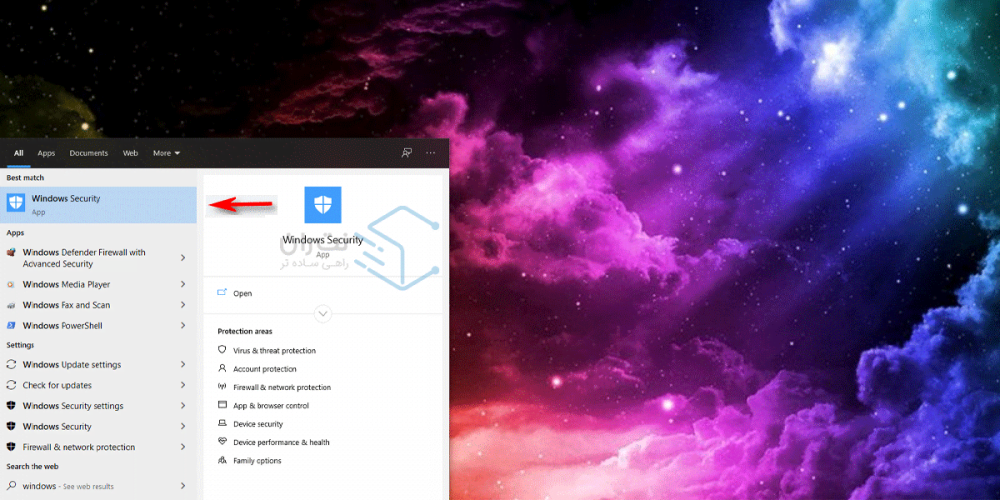
Task: Open Account protection from Protection areas
Action: tap(263, 369)
